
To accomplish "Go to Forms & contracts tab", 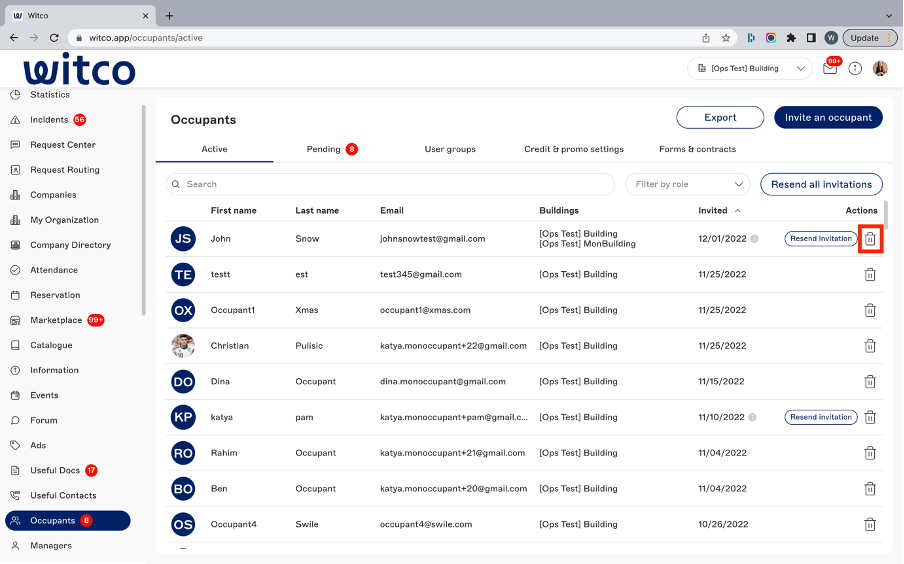I will (698, 149).
